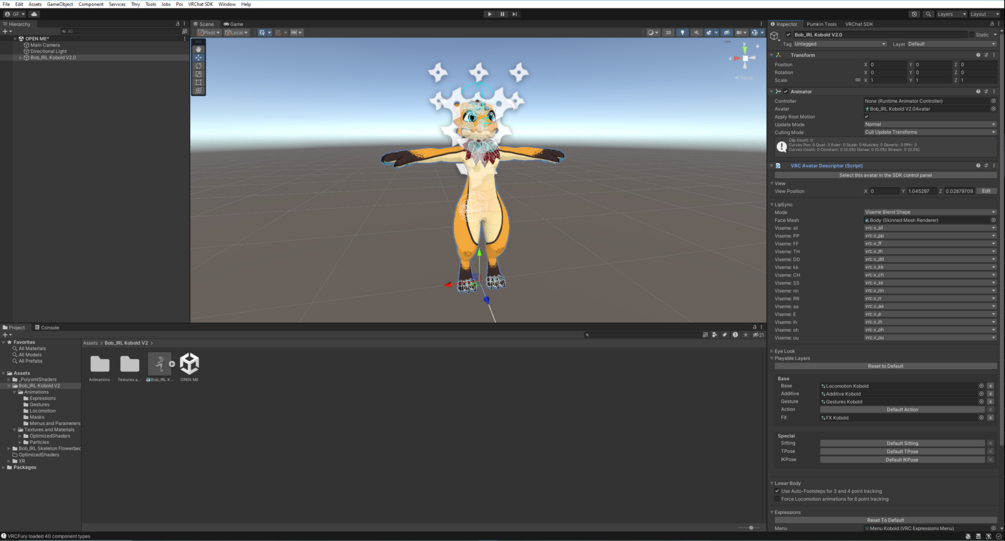This screenshot has width=1005, height=541.
Task: Click Select this avatar in SDK control panel
Action: (886, 175)
